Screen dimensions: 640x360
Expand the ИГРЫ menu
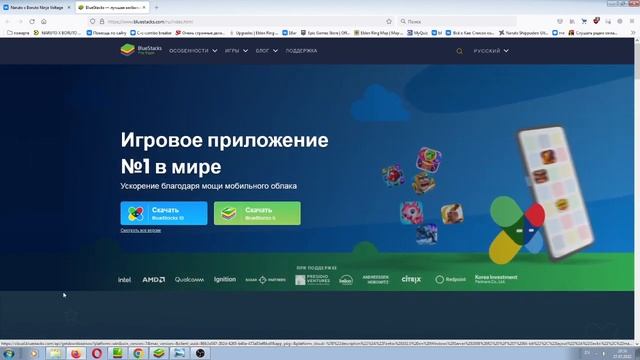(236, 51)
